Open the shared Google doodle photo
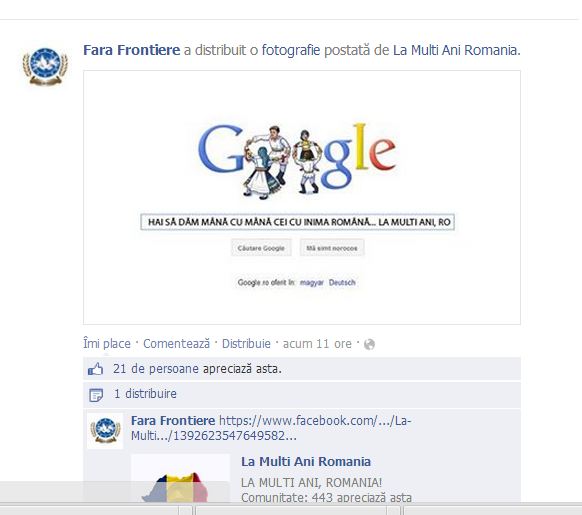582x515 pixels. click(x=302, y=197)
